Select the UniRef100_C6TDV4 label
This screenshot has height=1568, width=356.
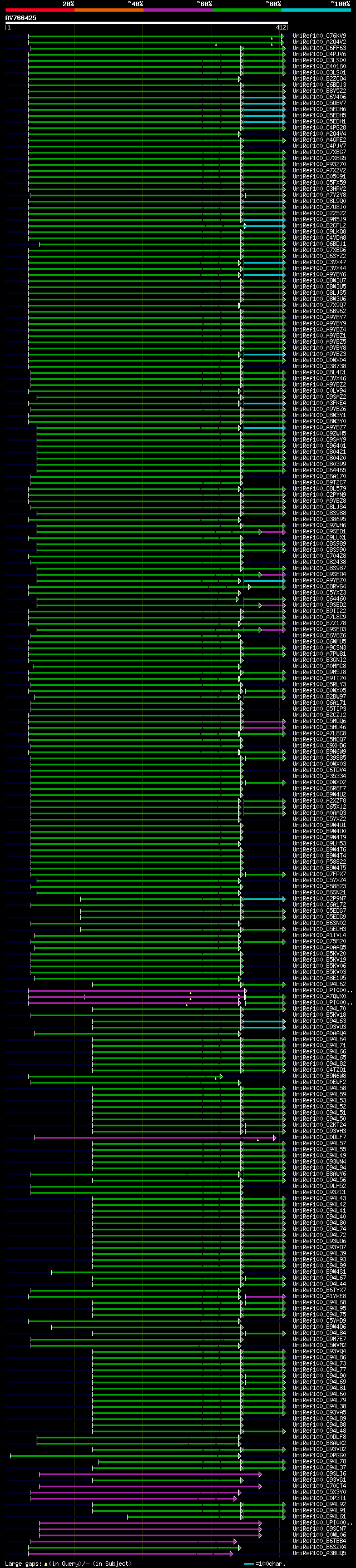pyautogui.click(x=319, y=770)
